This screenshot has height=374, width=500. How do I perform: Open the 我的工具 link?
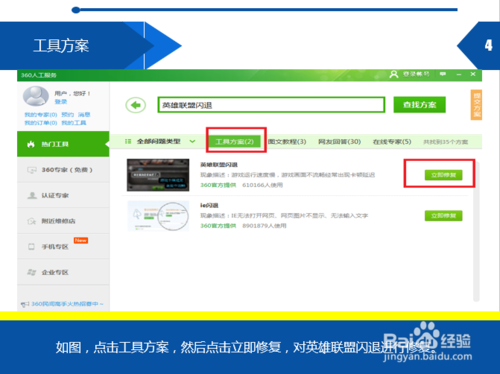point(74,123)
